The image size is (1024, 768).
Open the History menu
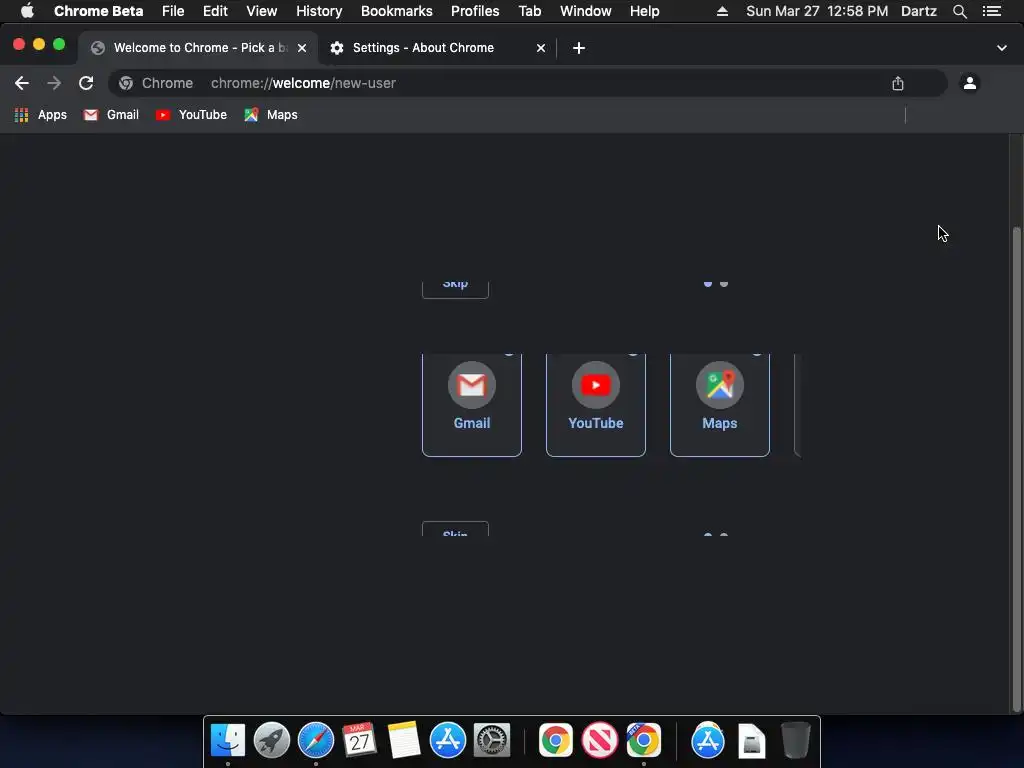click(319, 11)
